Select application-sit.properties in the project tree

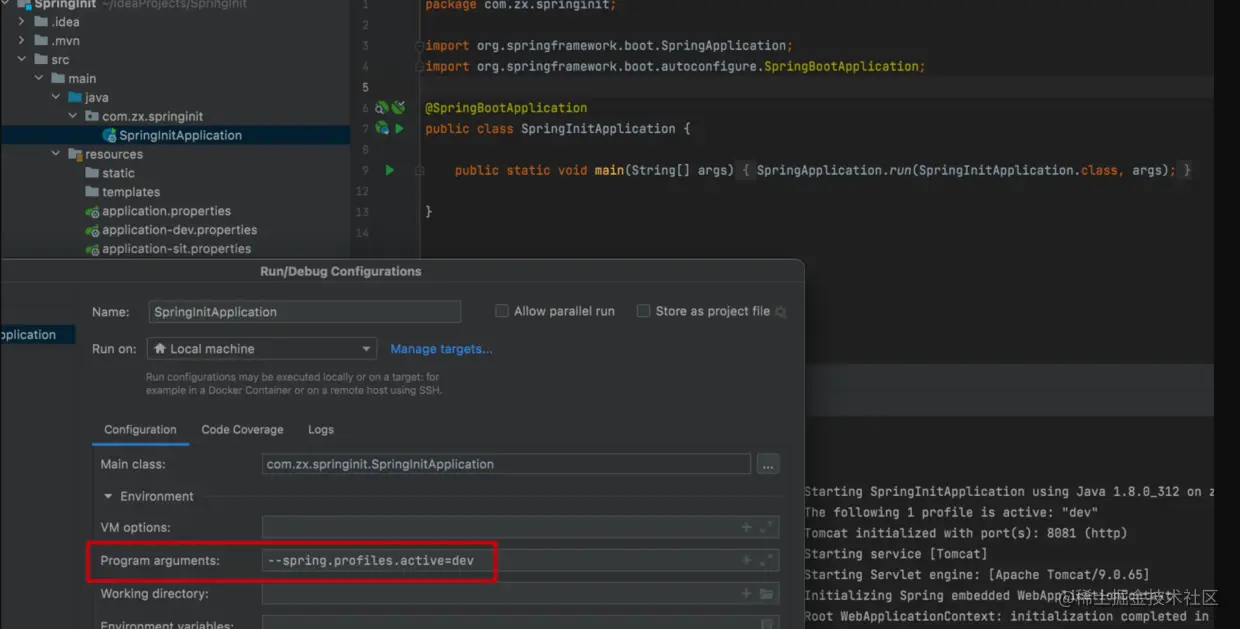click(176, 250)
